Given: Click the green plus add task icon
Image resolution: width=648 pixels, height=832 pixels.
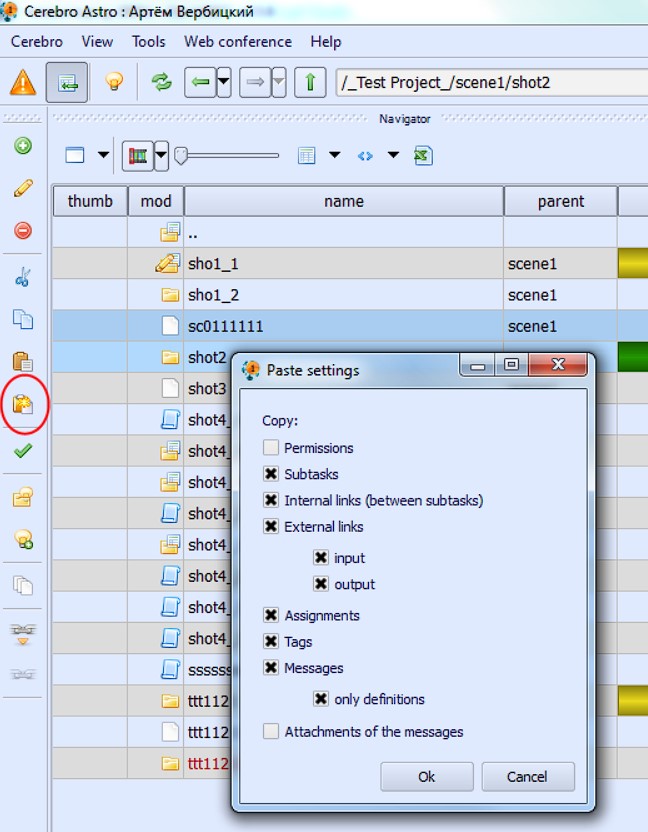Looking at the screenshot, I should 23,145.
